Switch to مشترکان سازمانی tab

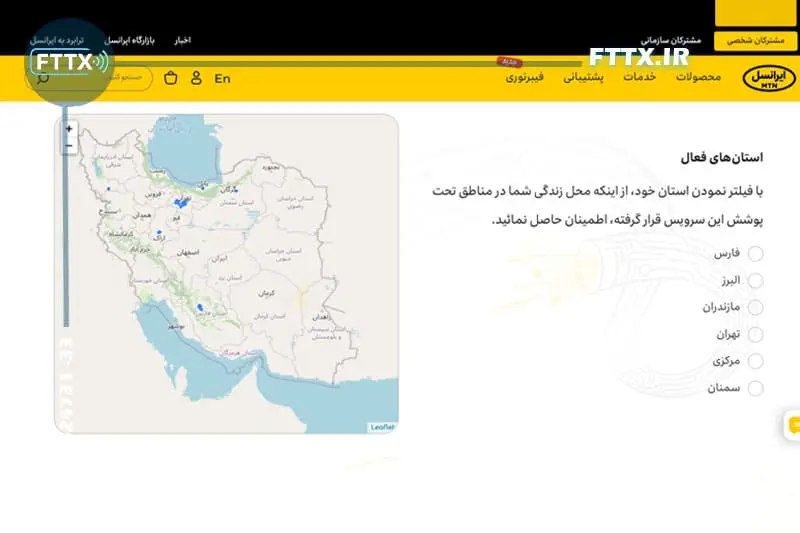[671, 40]
